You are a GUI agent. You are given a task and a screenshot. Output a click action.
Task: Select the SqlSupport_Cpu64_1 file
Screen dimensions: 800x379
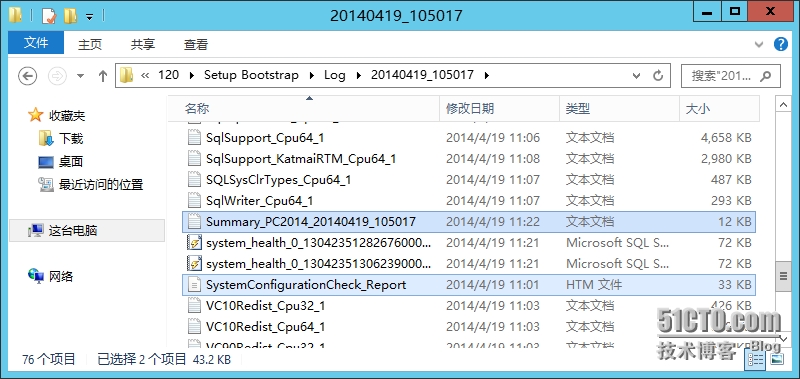(468, 138)
